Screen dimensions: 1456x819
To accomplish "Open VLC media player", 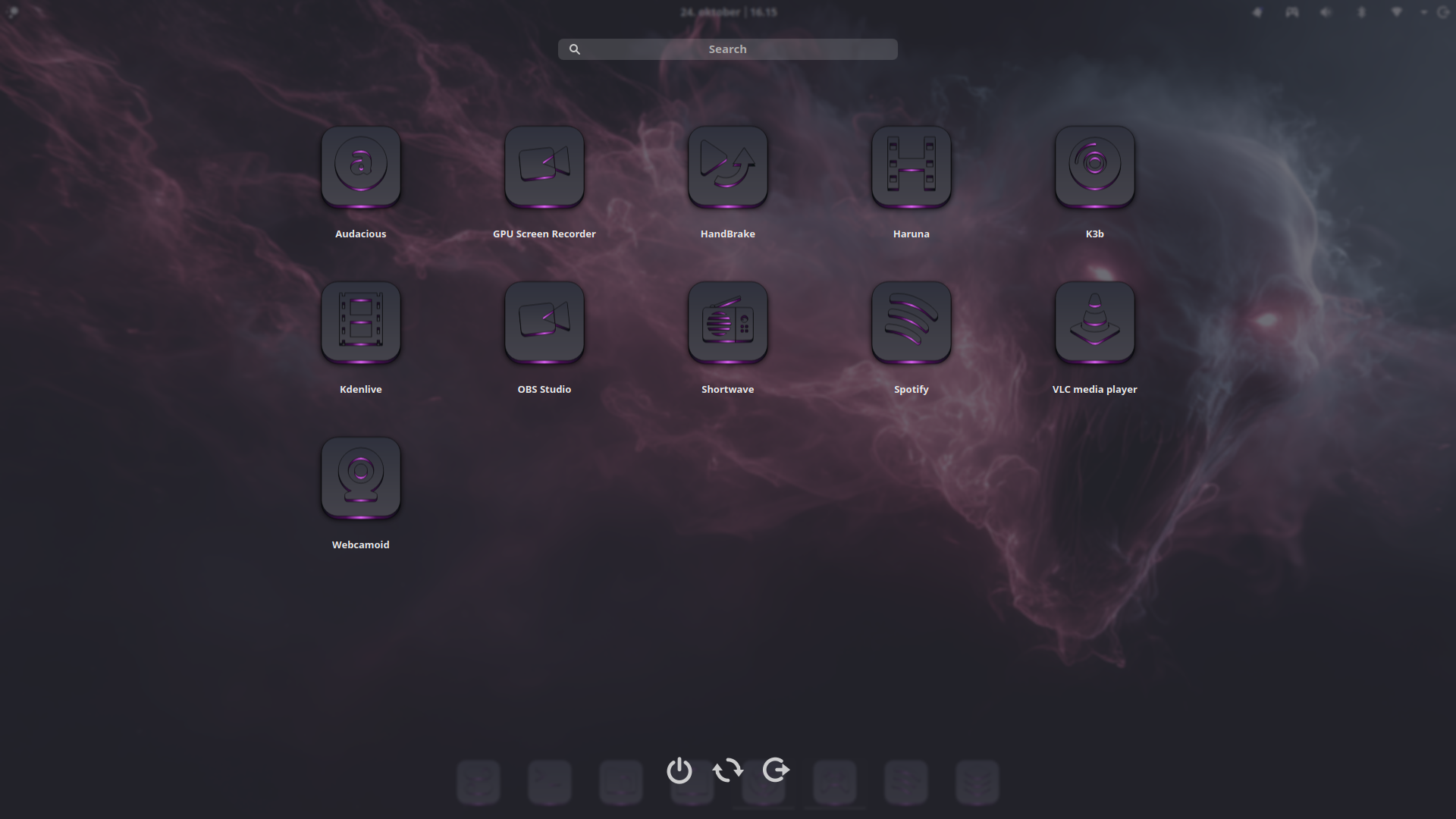I will [x=1095, y=322].
